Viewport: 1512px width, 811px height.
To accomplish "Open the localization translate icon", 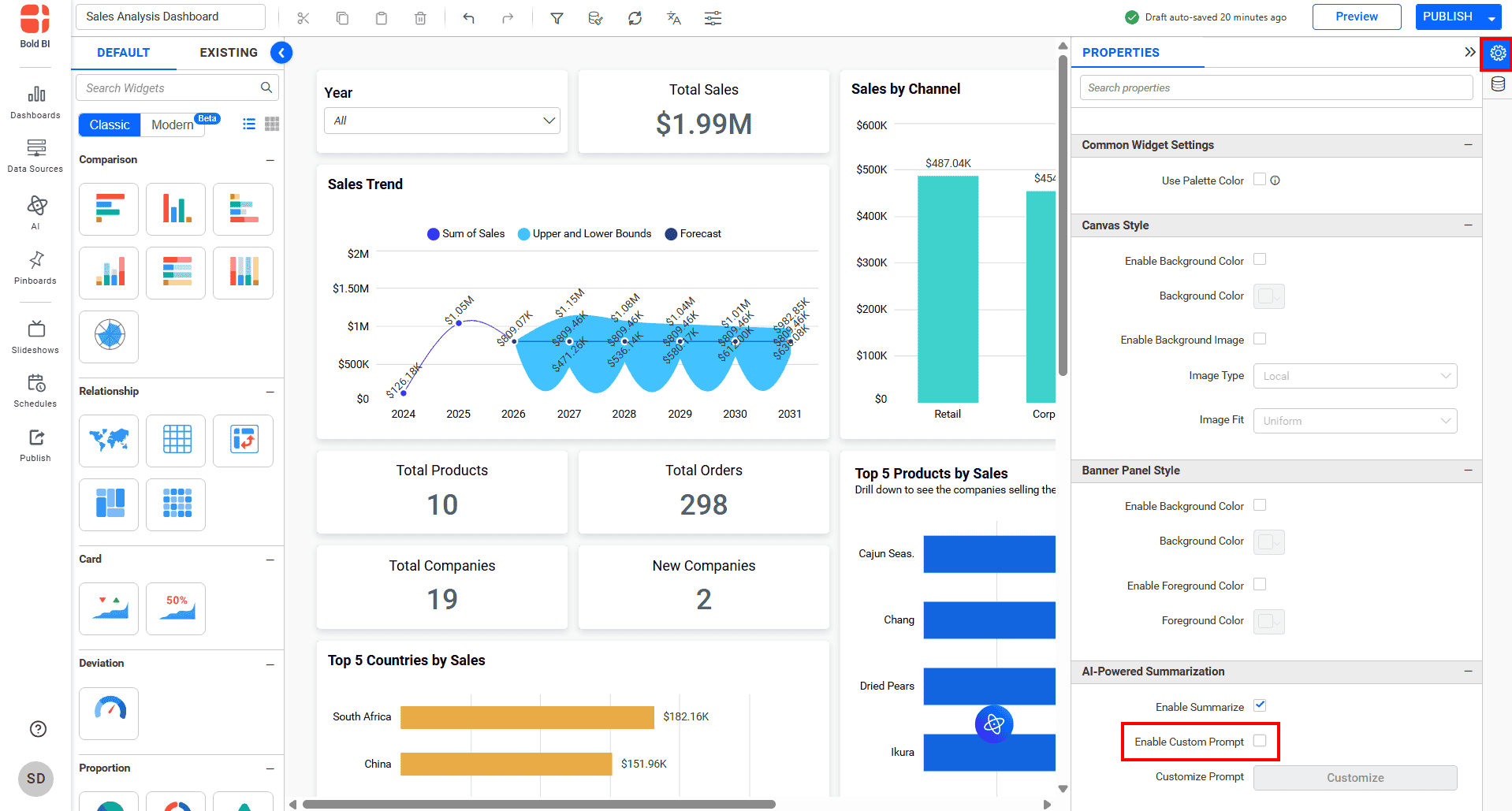I will click(673, 18).
